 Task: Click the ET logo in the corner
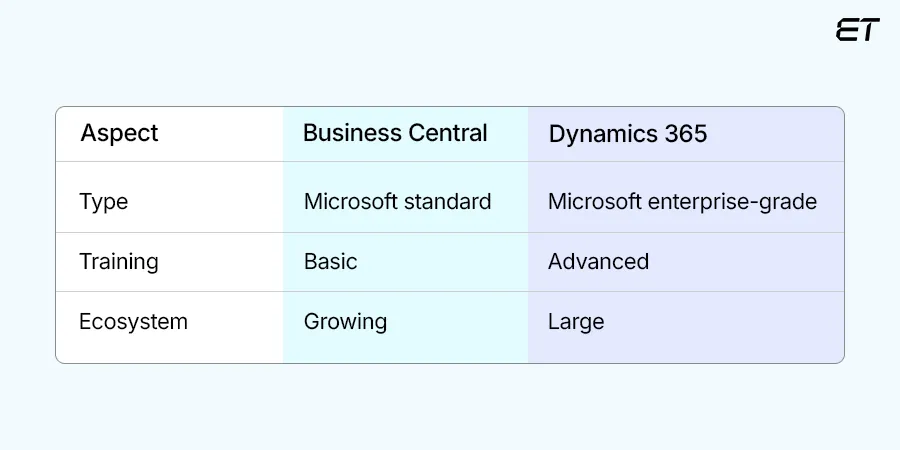(x=857, y=30)
